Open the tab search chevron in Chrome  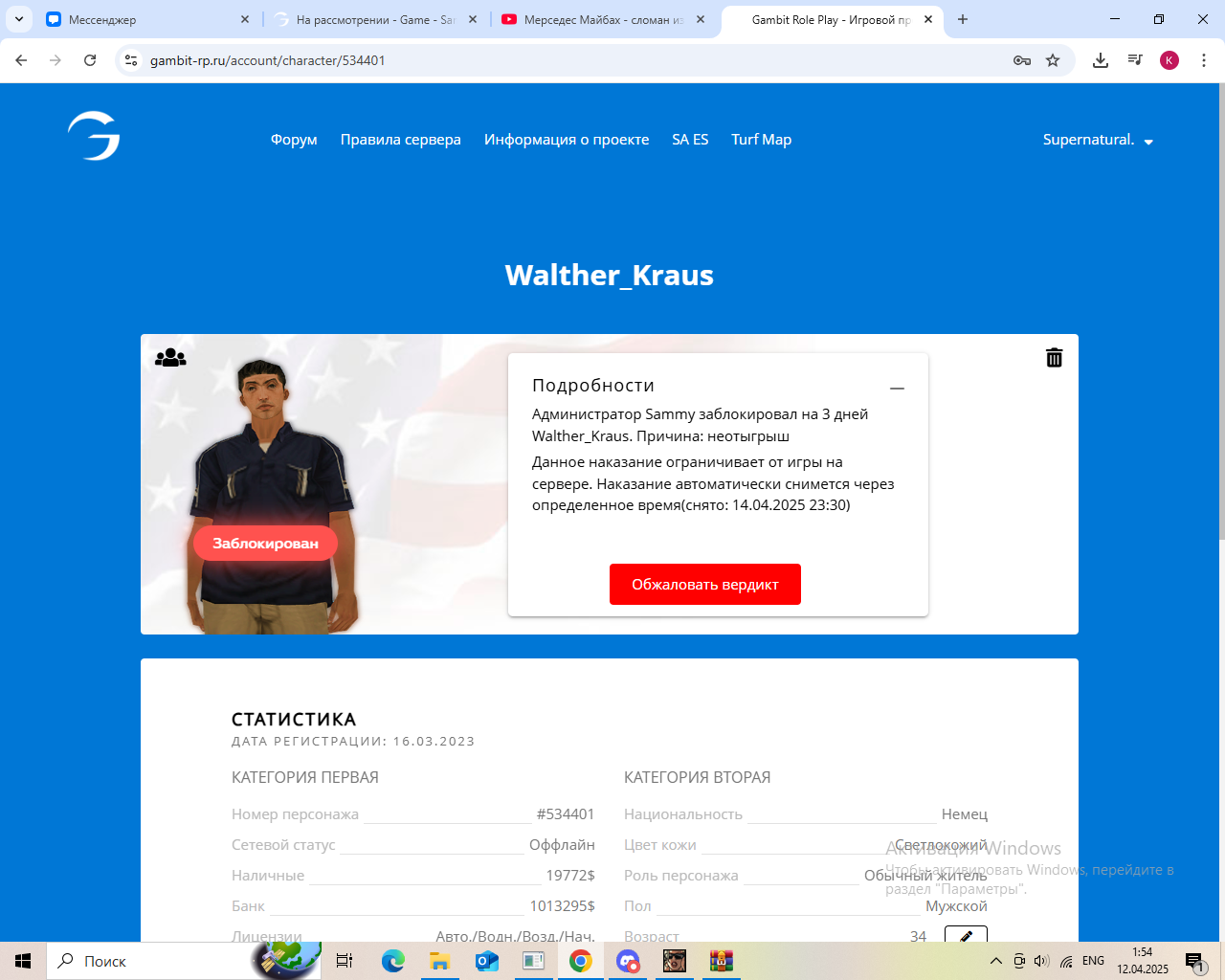coord(19,19)
